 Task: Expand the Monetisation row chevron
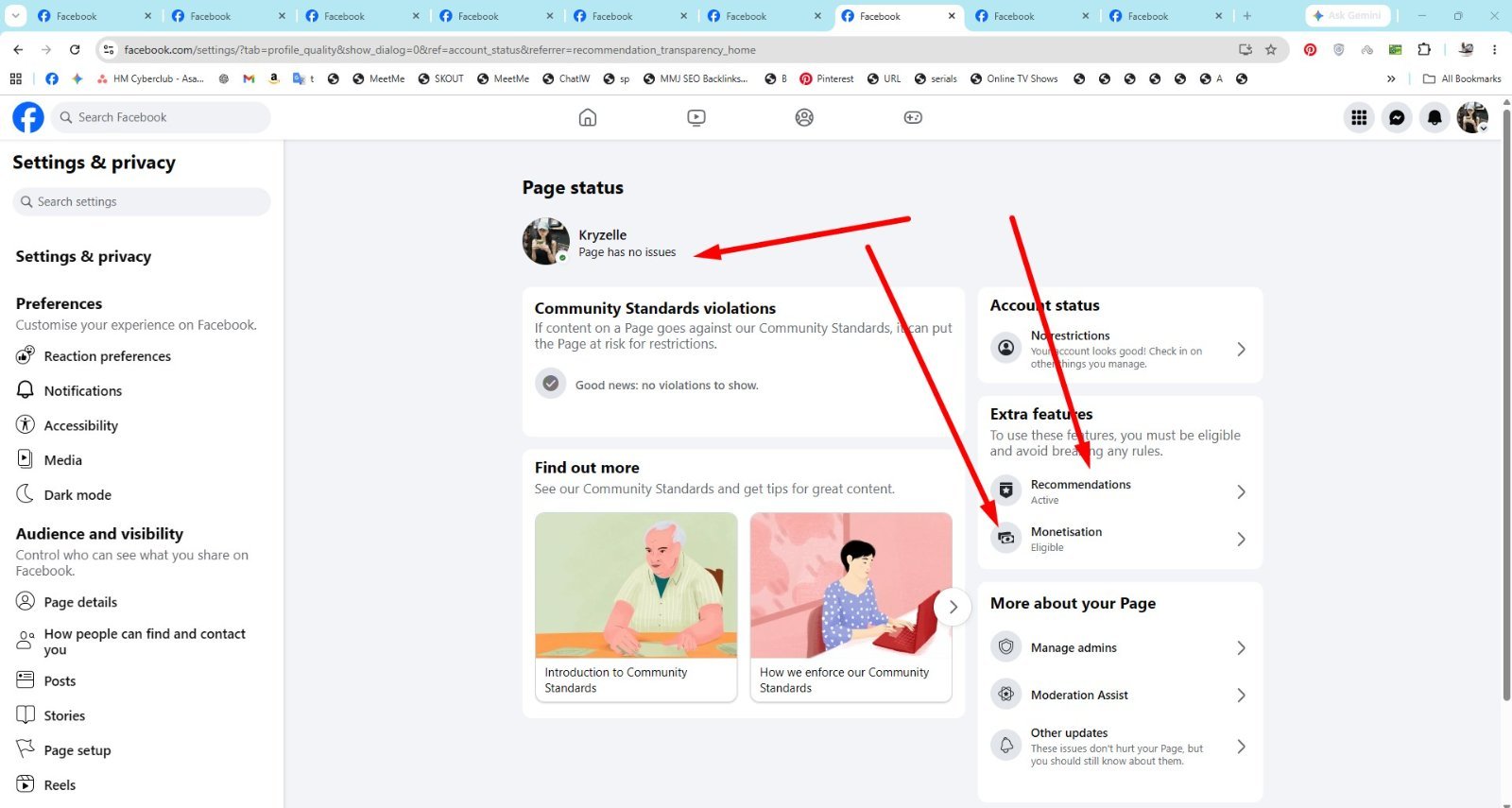pos(1241,539)
